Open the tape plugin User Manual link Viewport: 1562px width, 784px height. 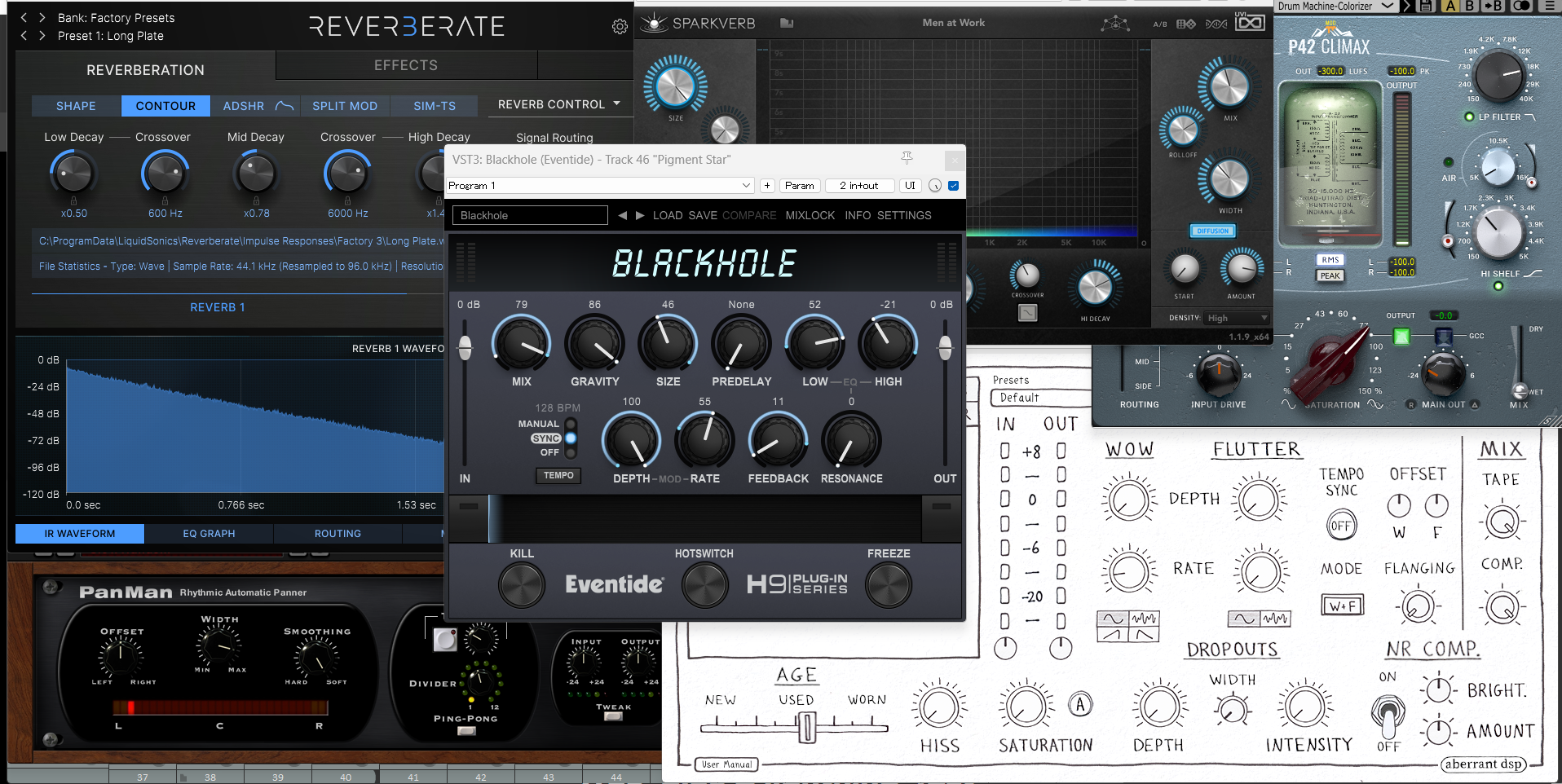pyautogui.click(x=727, y=764)
